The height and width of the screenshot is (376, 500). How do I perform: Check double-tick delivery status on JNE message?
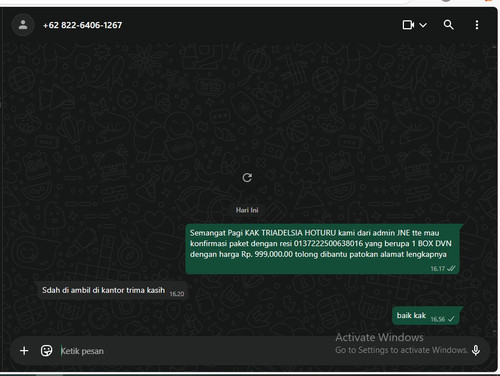click(x=451, y=268)
